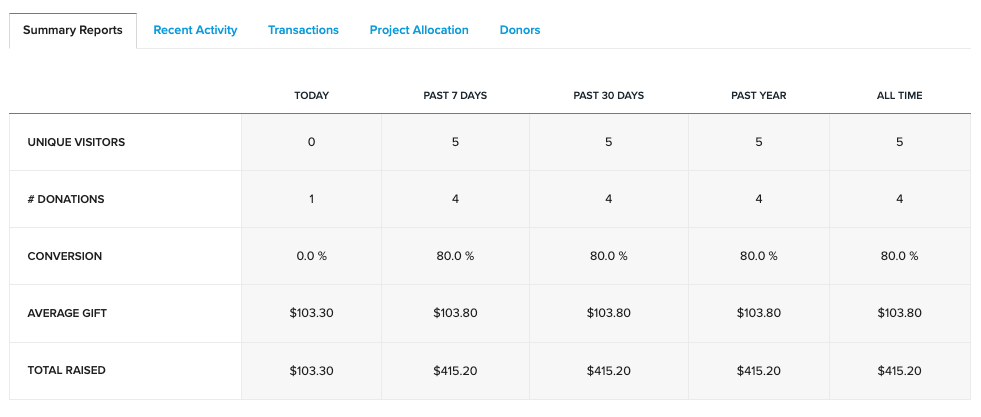Image resolution: width=981 pixels, height=417 pixels.
Task: Open the Project Allocation tab
Action: point(419,30)
